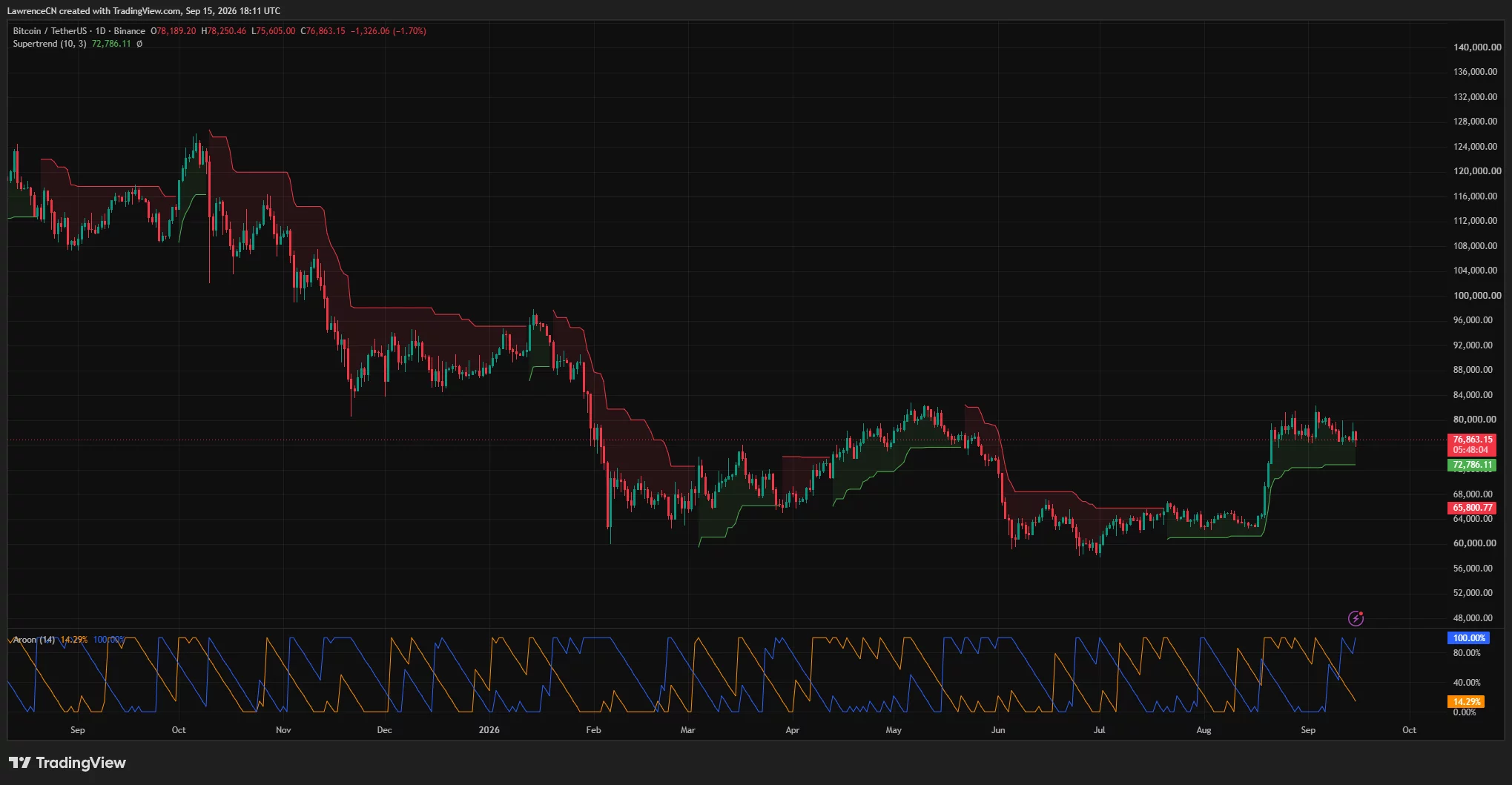Screen dimensions: 1512x785
Task: Click the change value −1,326.06 (−1.70%)
Action: [389, 31]
